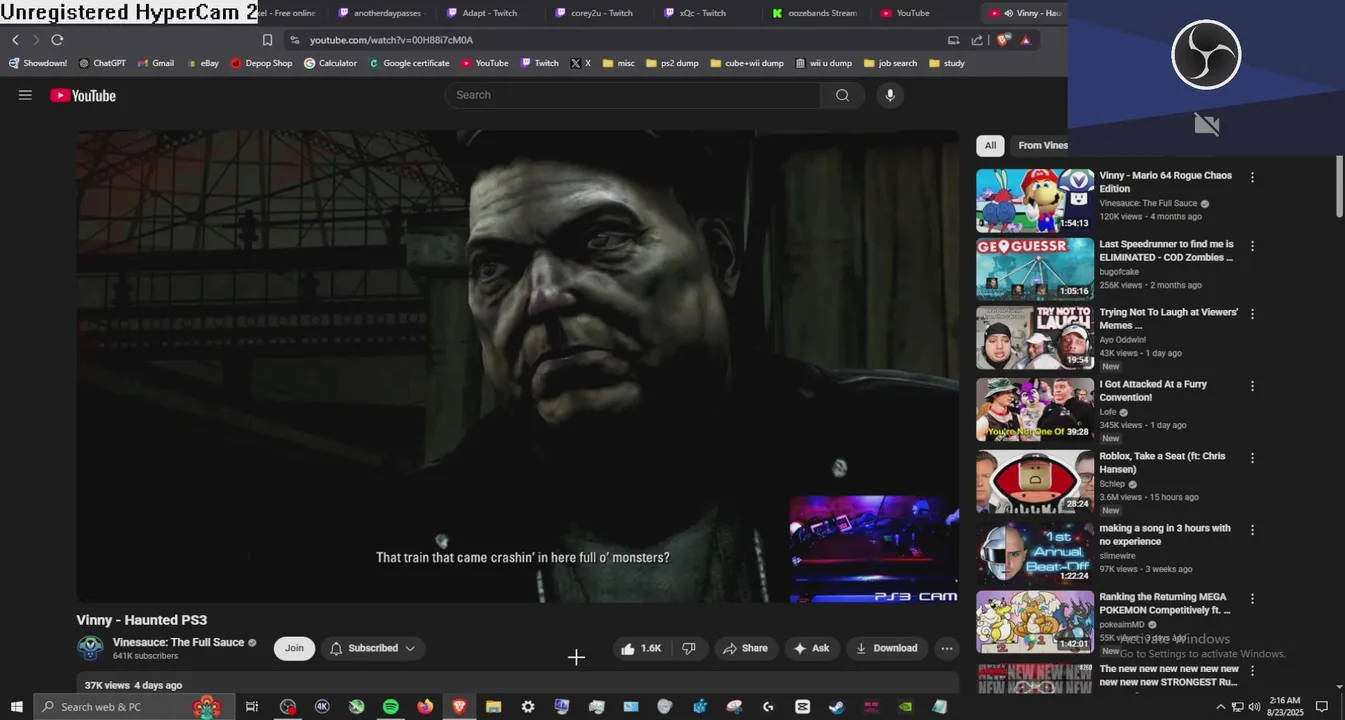Open Try Not To Laugh video thumbnail
The height and width of the screenshot is (720, 1345).
(1035, 338)
